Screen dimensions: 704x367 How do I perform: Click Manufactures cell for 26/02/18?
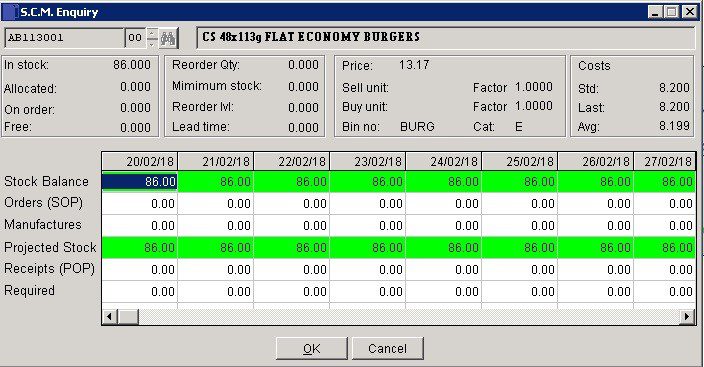[x=595, y=226]
